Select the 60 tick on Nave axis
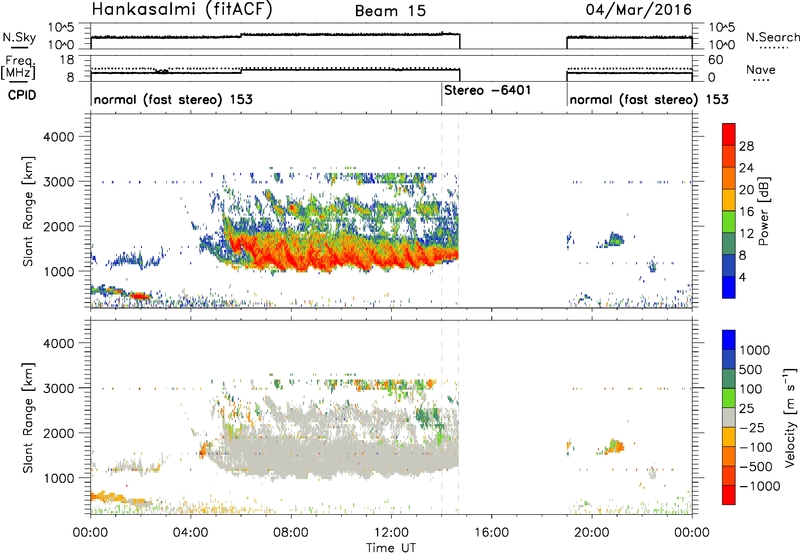 pyautogui.click(x=716, y=60)
